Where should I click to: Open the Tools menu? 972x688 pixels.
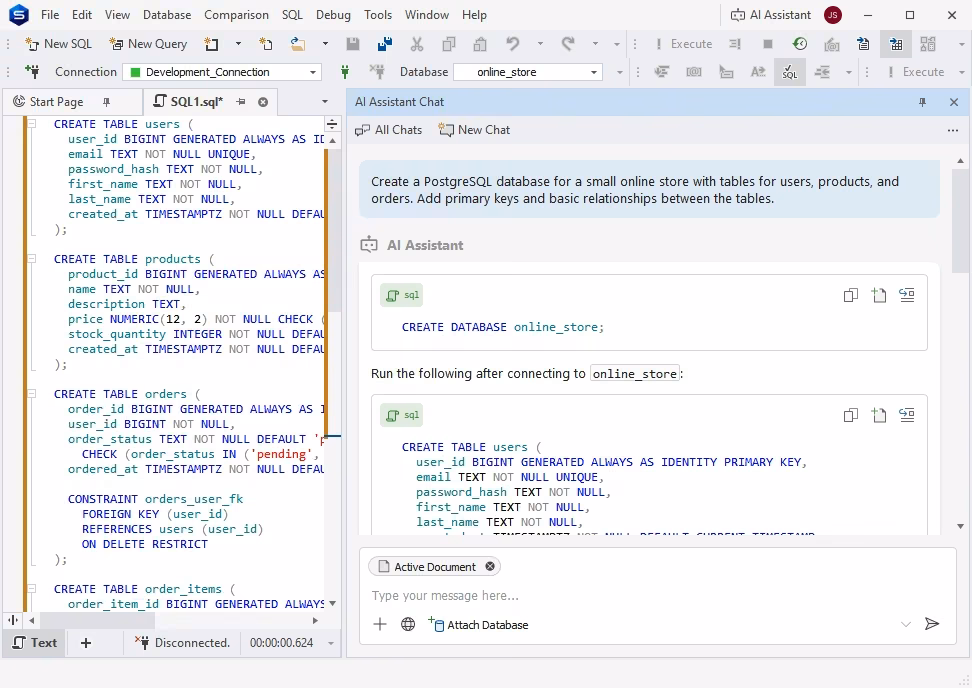coord(378,15)
